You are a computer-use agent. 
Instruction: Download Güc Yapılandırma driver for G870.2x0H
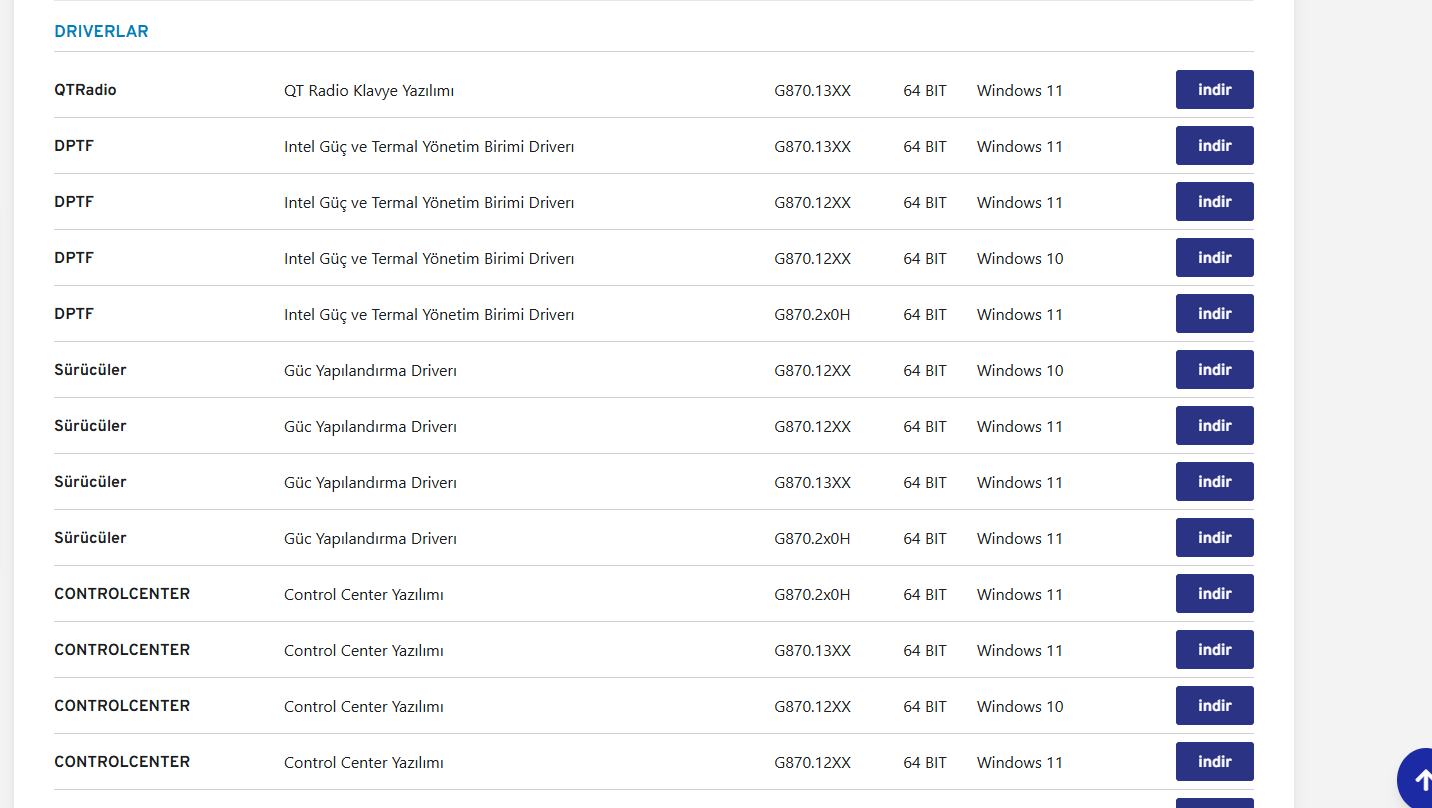tap(1214, 538)
